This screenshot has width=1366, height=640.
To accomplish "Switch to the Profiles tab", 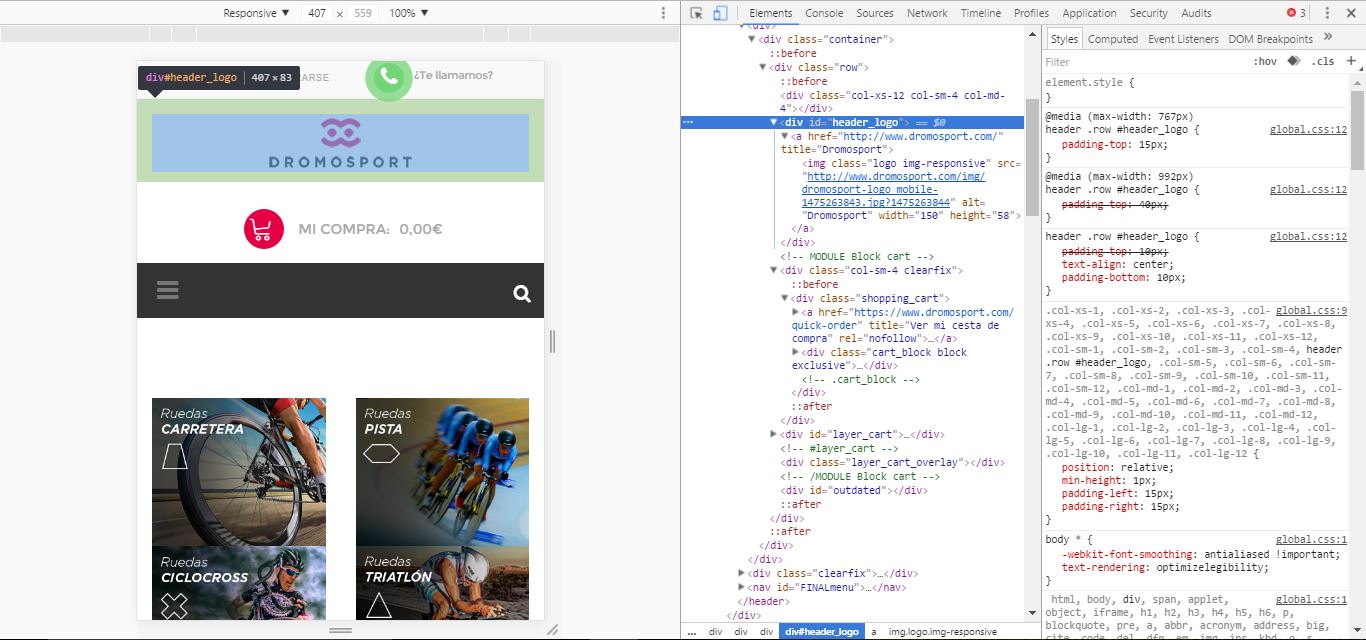I will coord(1031,13).
